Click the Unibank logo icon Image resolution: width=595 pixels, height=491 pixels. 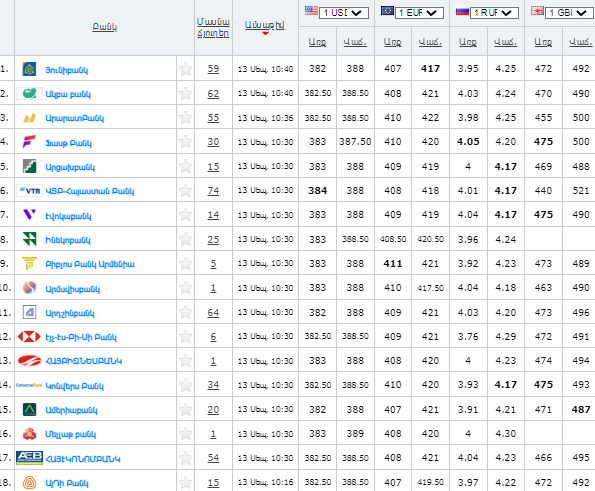(29, 69)
